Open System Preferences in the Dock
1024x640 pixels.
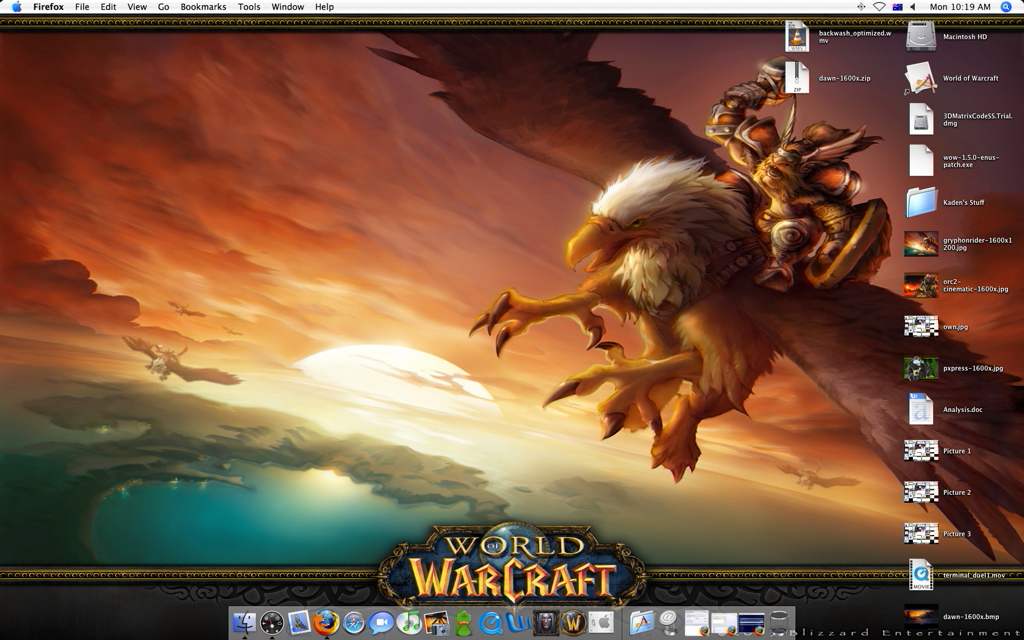click(601, 622)
